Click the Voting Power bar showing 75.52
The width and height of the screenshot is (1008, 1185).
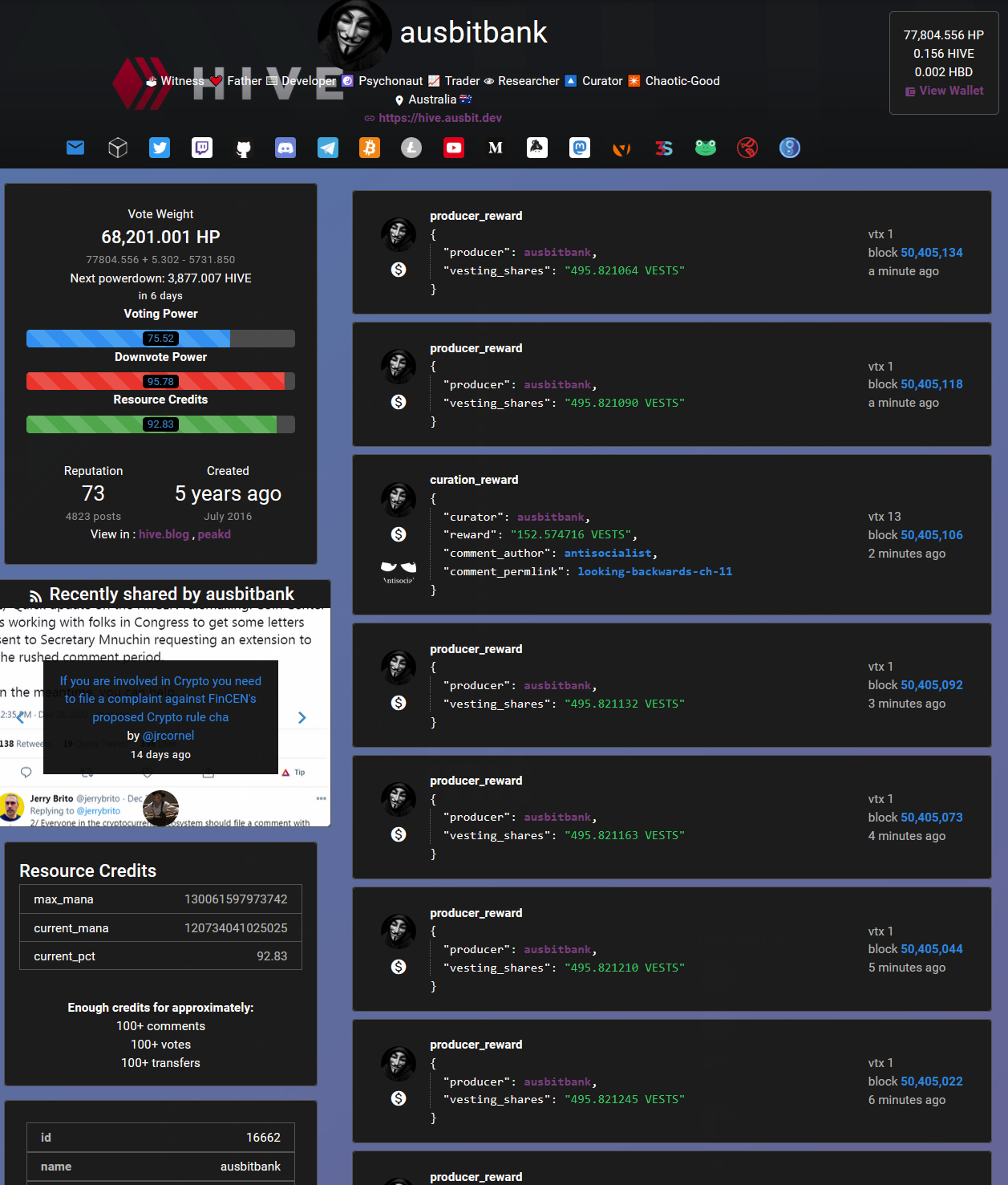pyautogui.click(x=160, y=339)
